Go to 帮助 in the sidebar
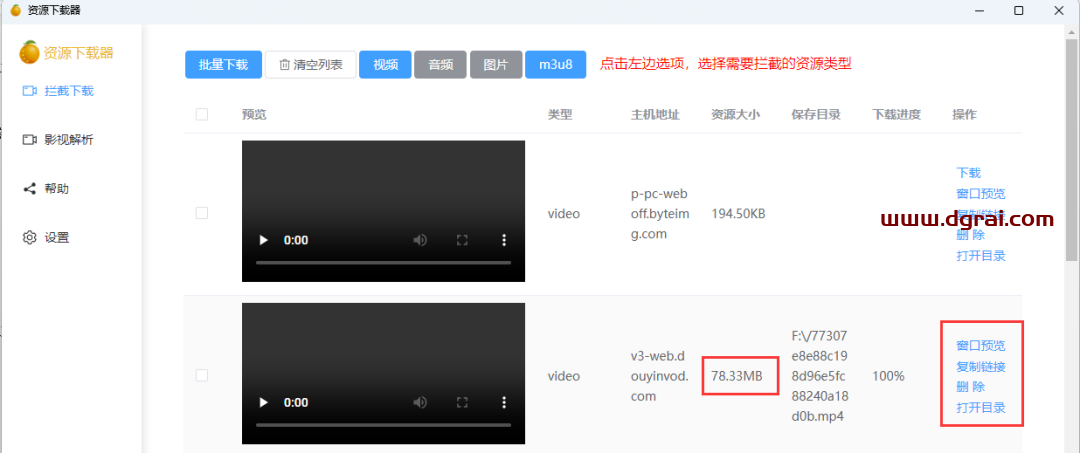This screenshot has height=453, width=1080. tap(56, 189)
